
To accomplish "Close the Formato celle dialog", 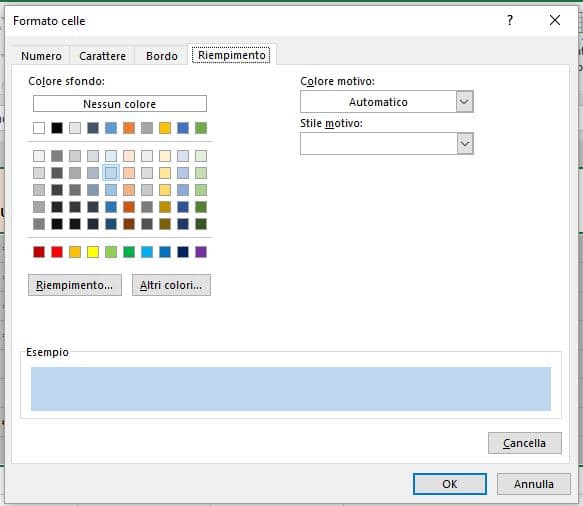I will pyautogui.click(x=555, y=20).
